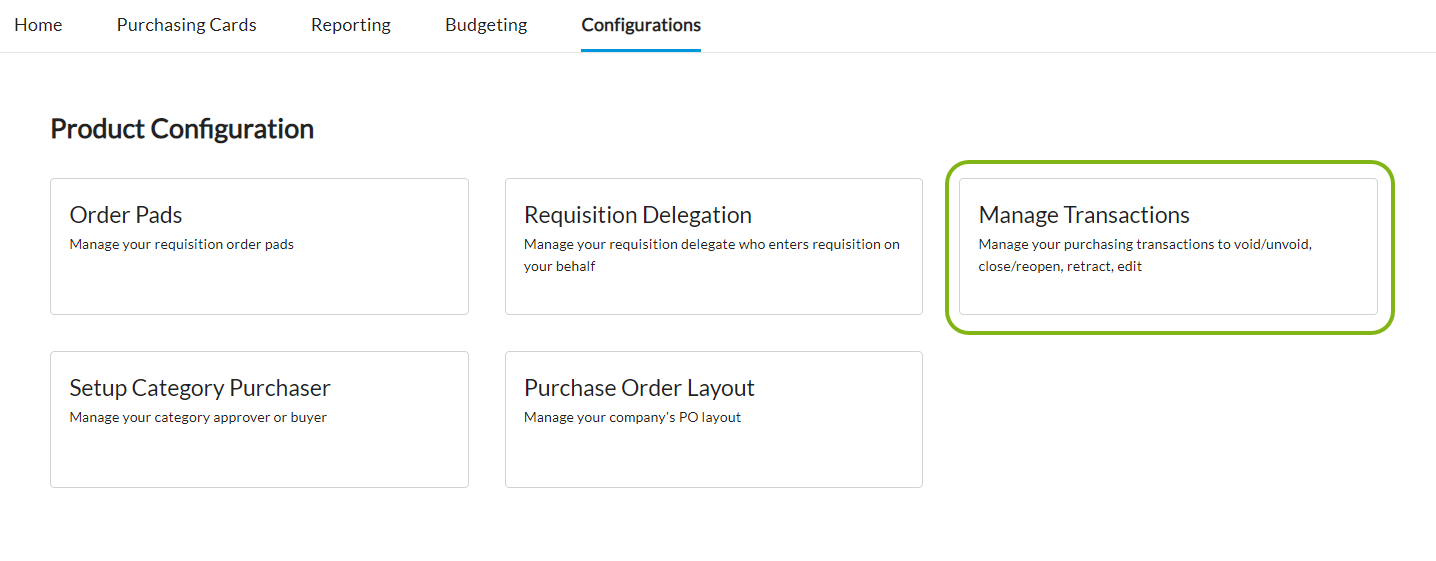Image resolution: width=1436 pixels, height=561 pixels.
Task: Go to the Home tab
Action: point(38,25)
